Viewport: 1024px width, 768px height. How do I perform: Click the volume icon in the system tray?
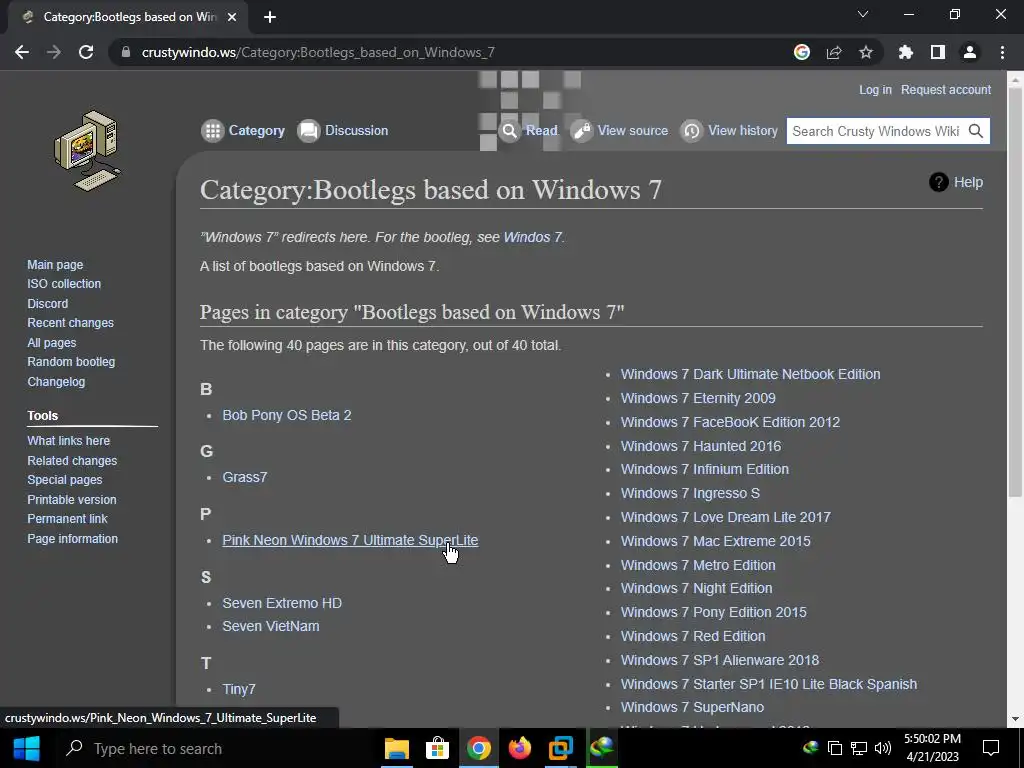click(x=882, y=748)
